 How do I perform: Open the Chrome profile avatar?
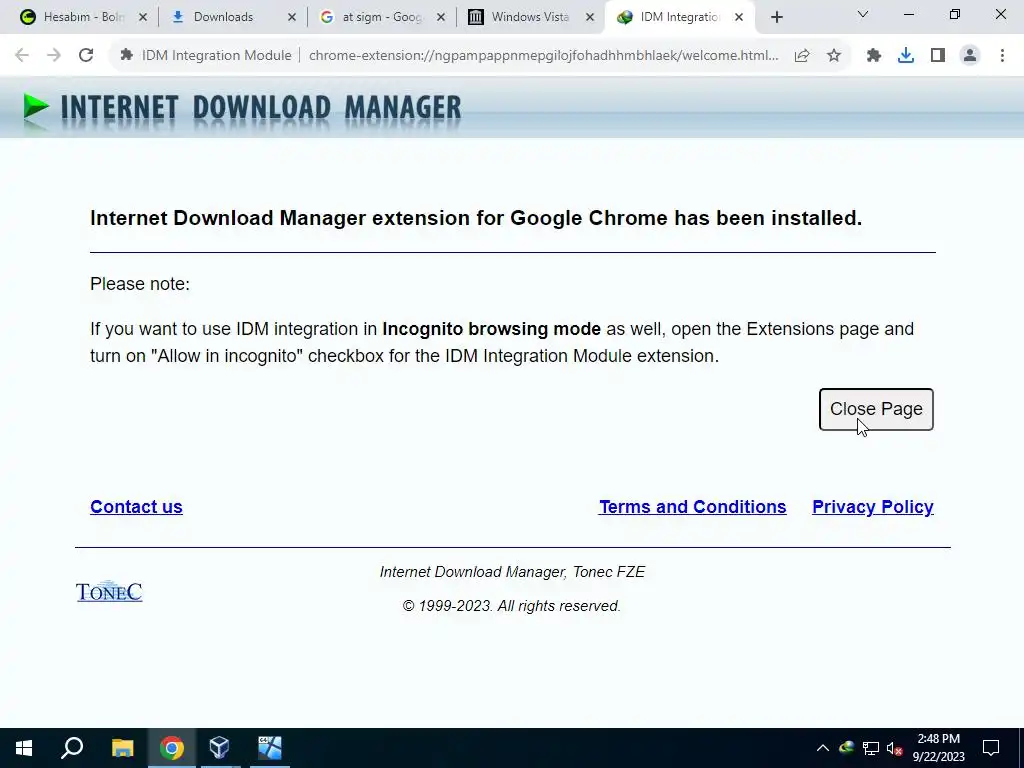[x=970, y=56]
